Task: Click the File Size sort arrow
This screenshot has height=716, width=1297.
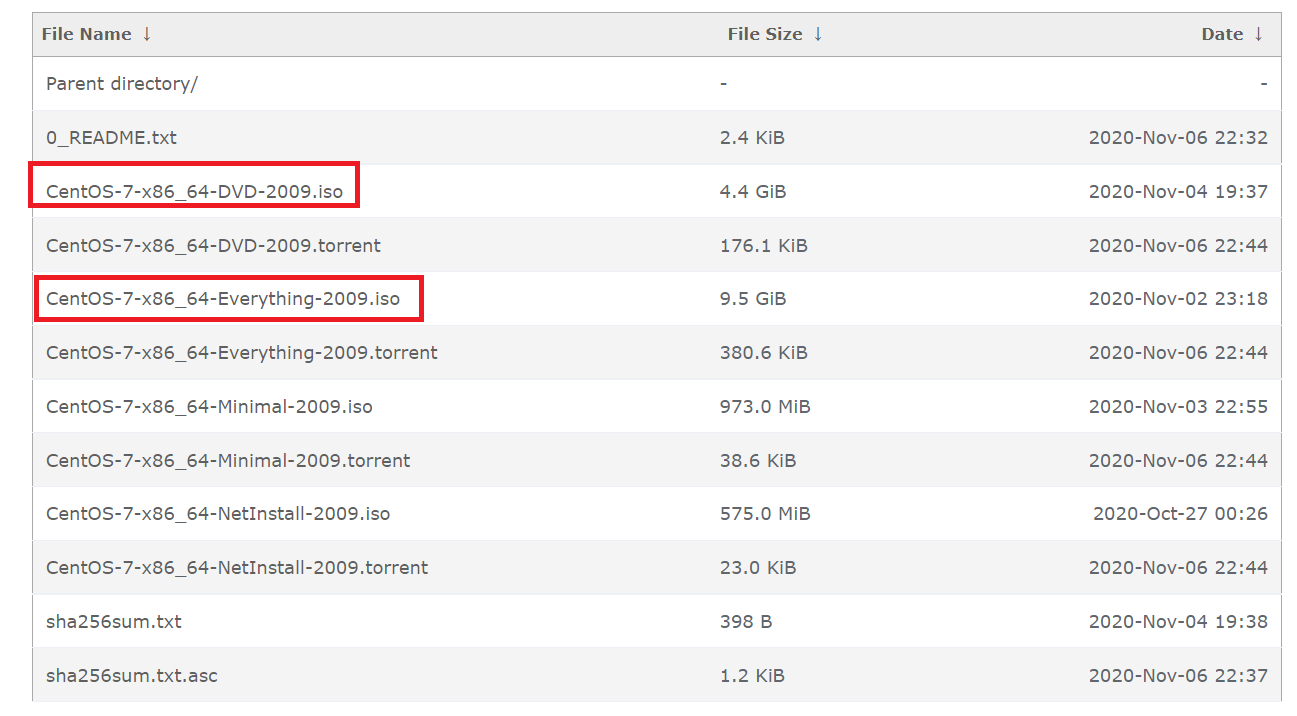Action: (817, 34)
